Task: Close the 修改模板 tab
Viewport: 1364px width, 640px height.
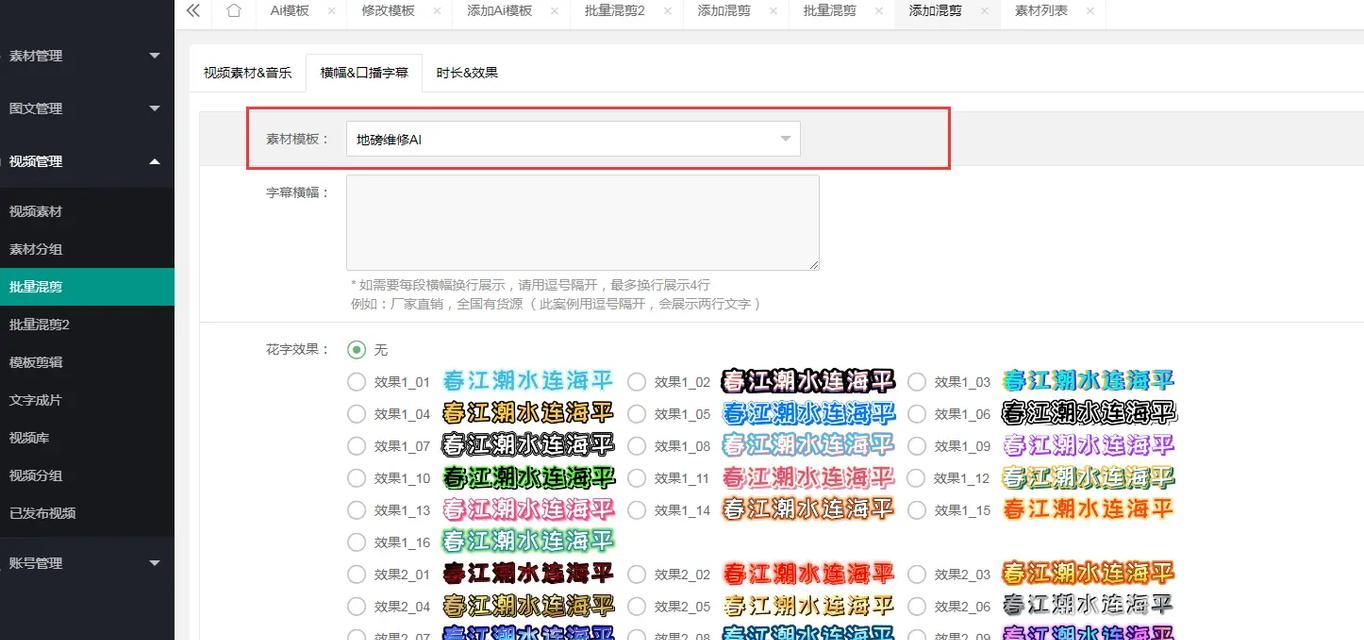Action: (x=435, y=11)
